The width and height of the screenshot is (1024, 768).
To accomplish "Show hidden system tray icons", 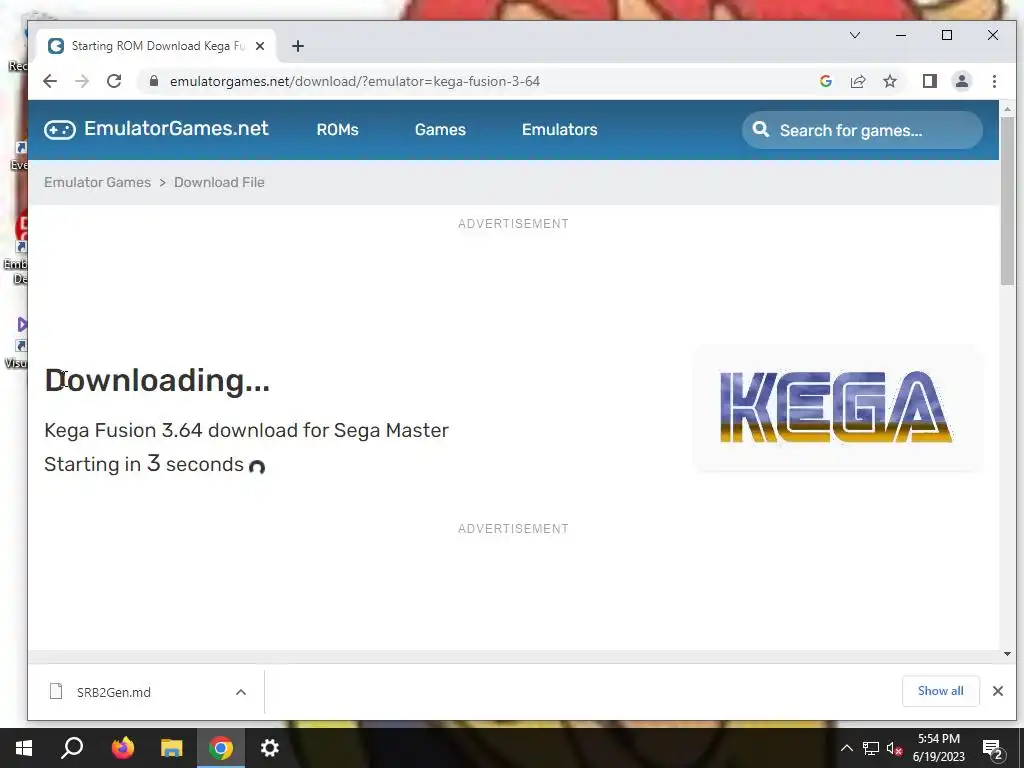I will click(x=846, y=748).
